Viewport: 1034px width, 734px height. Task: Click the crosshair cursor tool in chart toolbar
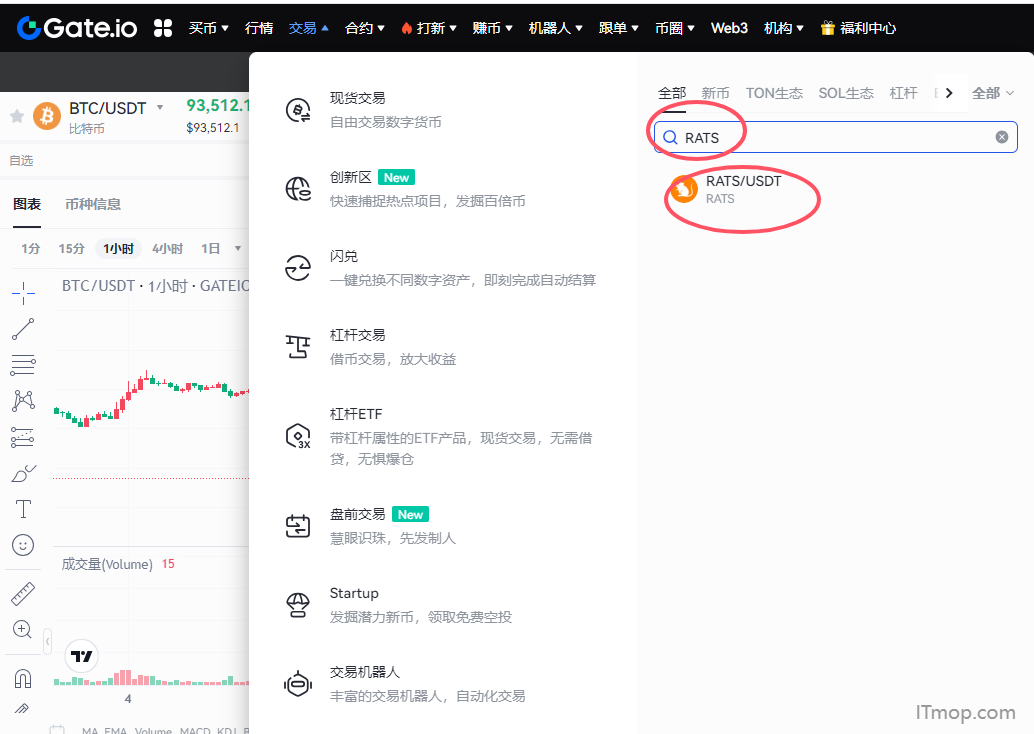tap(23, 293)
